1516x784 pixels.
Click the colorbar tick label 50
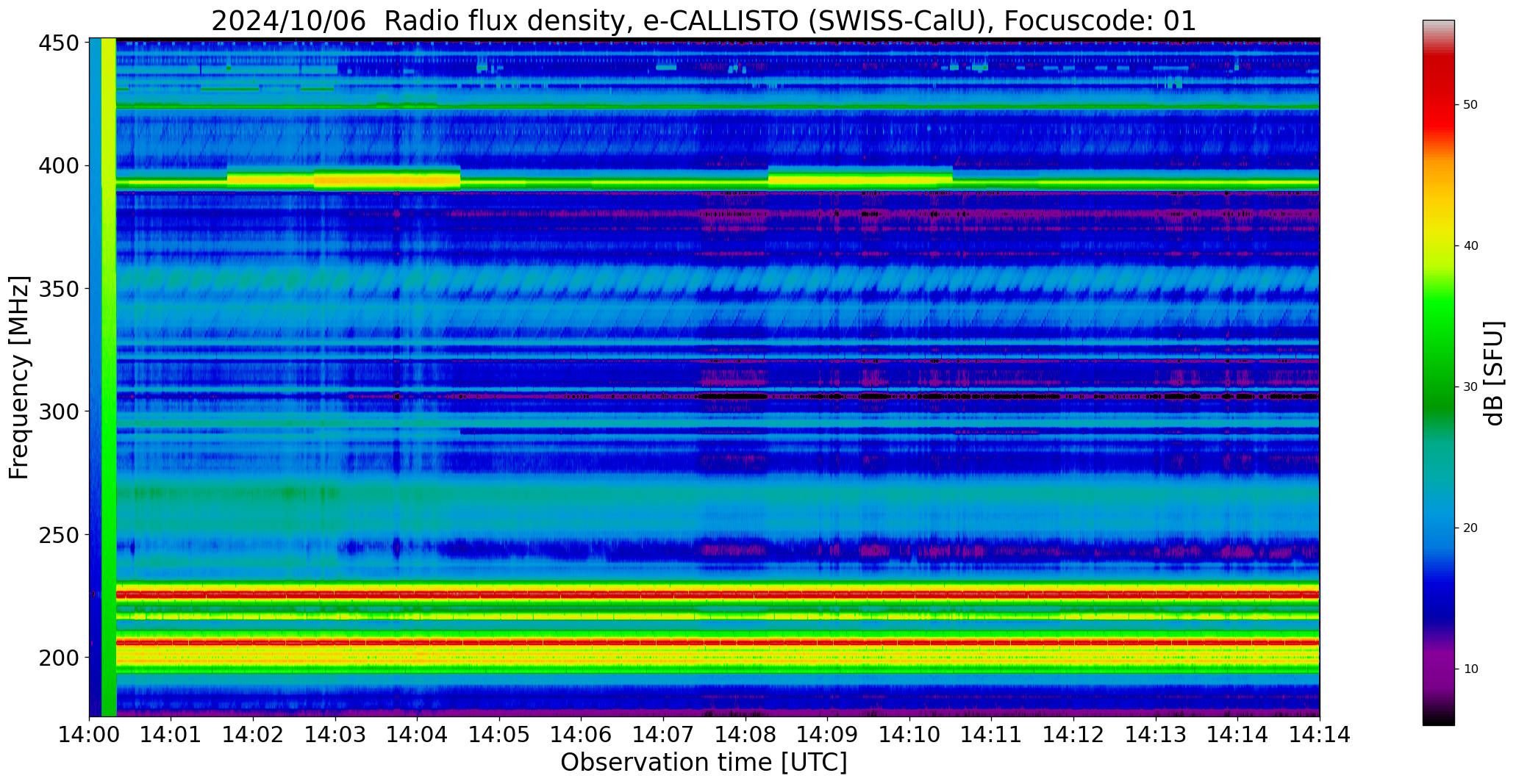tap(1470, 105)
